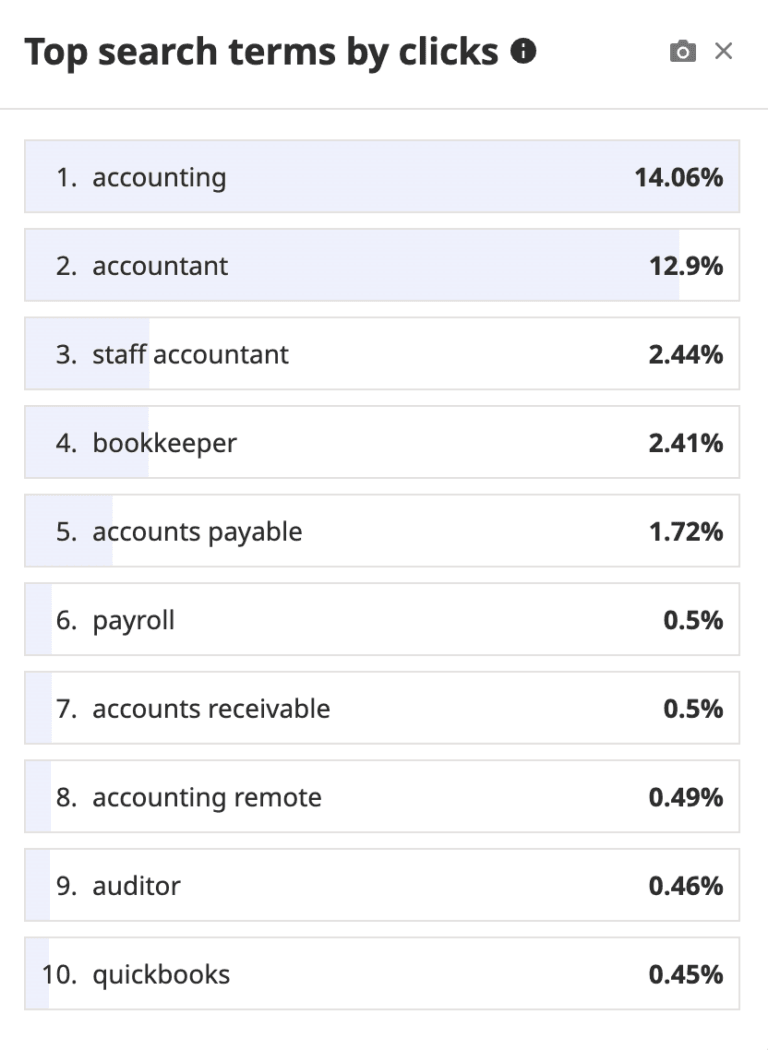Select the 'accounting remote' row

click(205, 797)
